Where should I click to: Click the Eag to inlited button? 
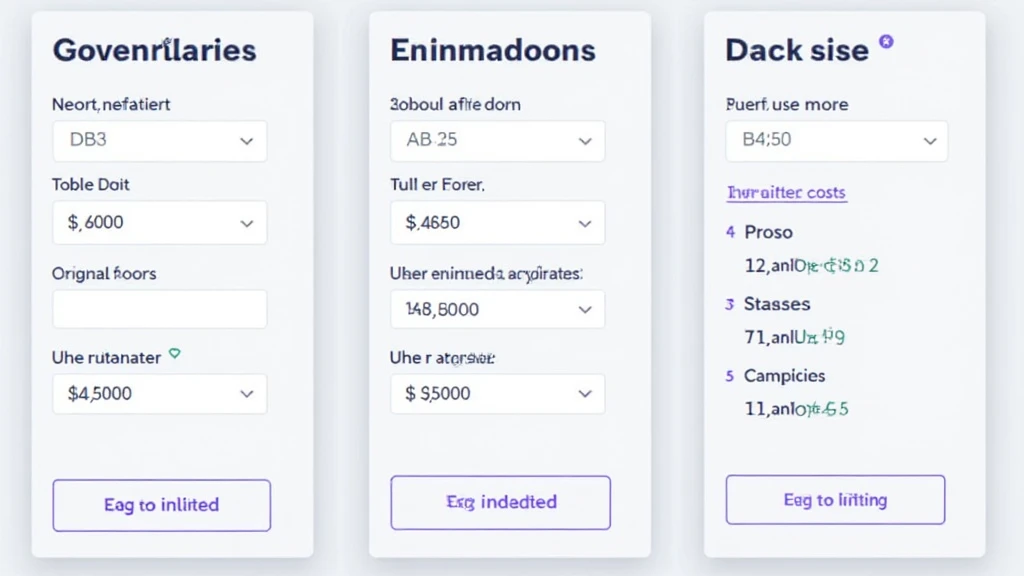tap(161, 505)
